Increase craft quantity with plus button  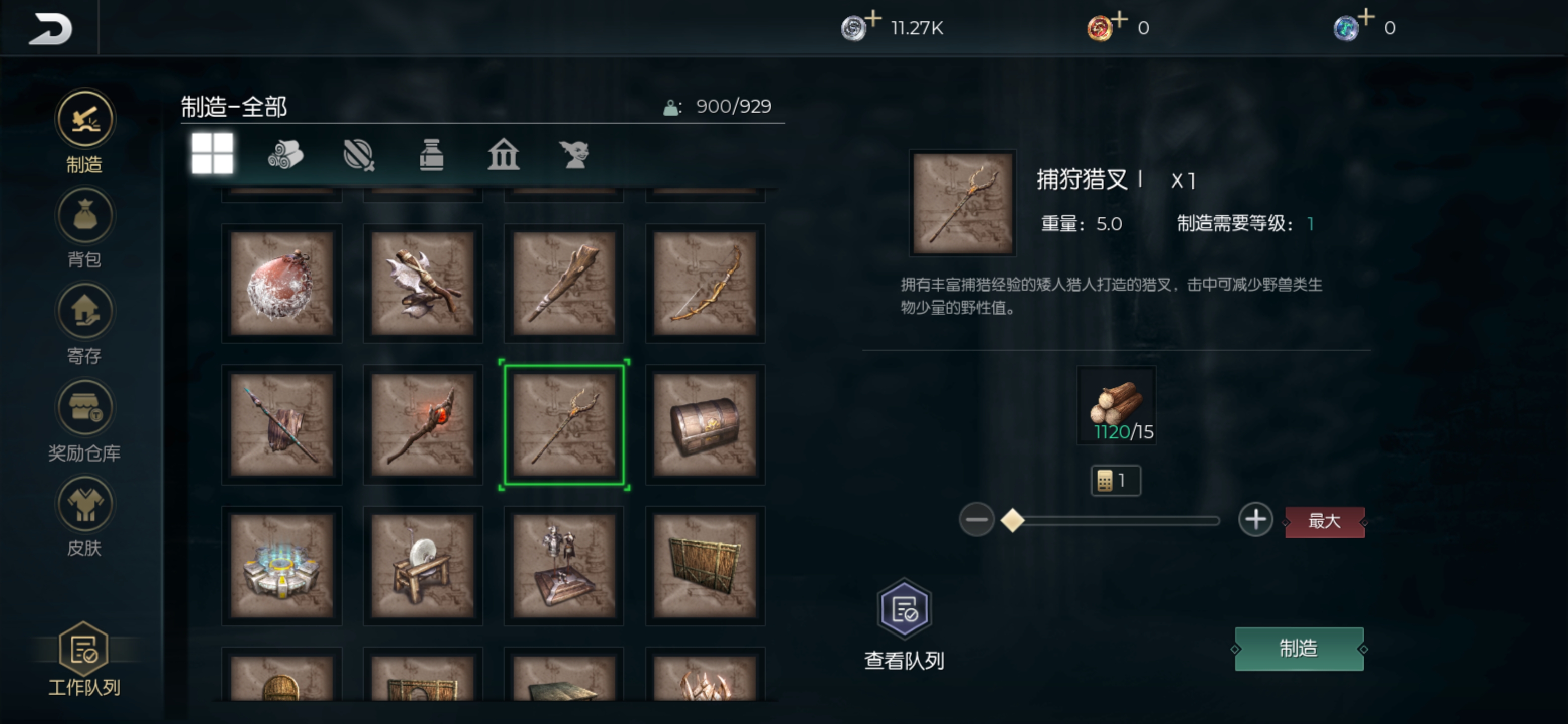pos(1255,520)
